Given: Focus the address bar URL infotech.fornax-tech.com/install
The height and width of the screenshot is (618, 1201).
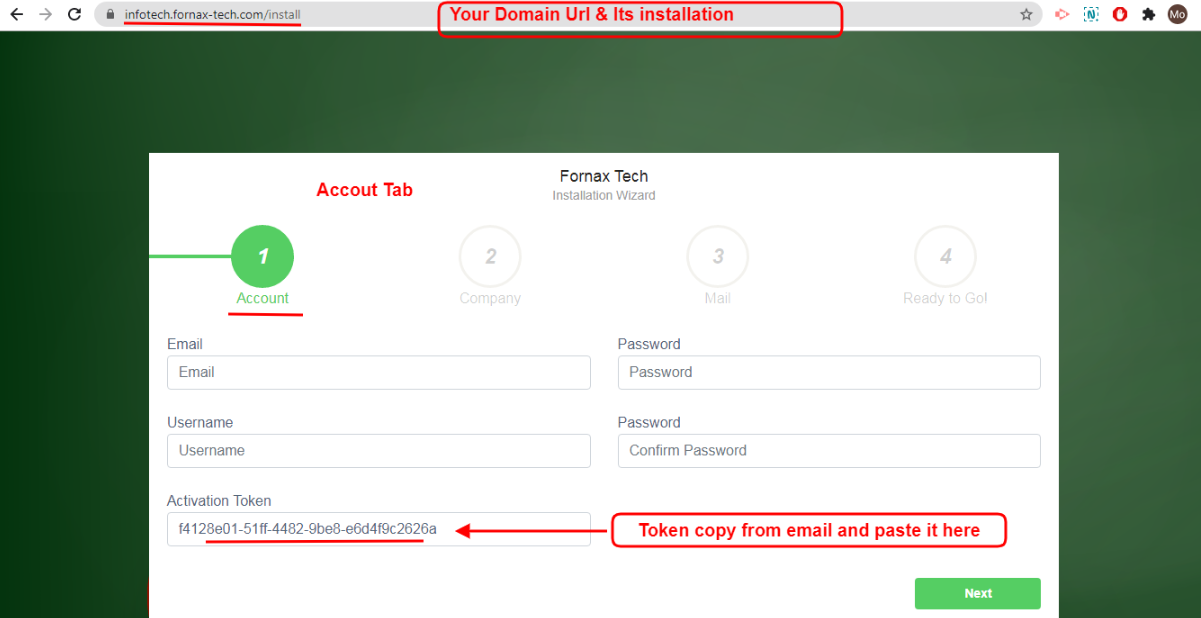Looking at the screenshot, I should pyautogui.click(x=212, y=15).
